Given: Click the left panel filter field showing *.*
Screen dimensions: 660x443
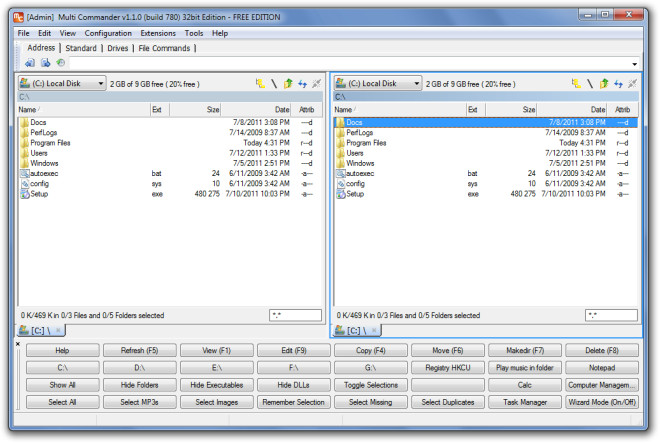Looking at the screenshot, I should 295,315.
